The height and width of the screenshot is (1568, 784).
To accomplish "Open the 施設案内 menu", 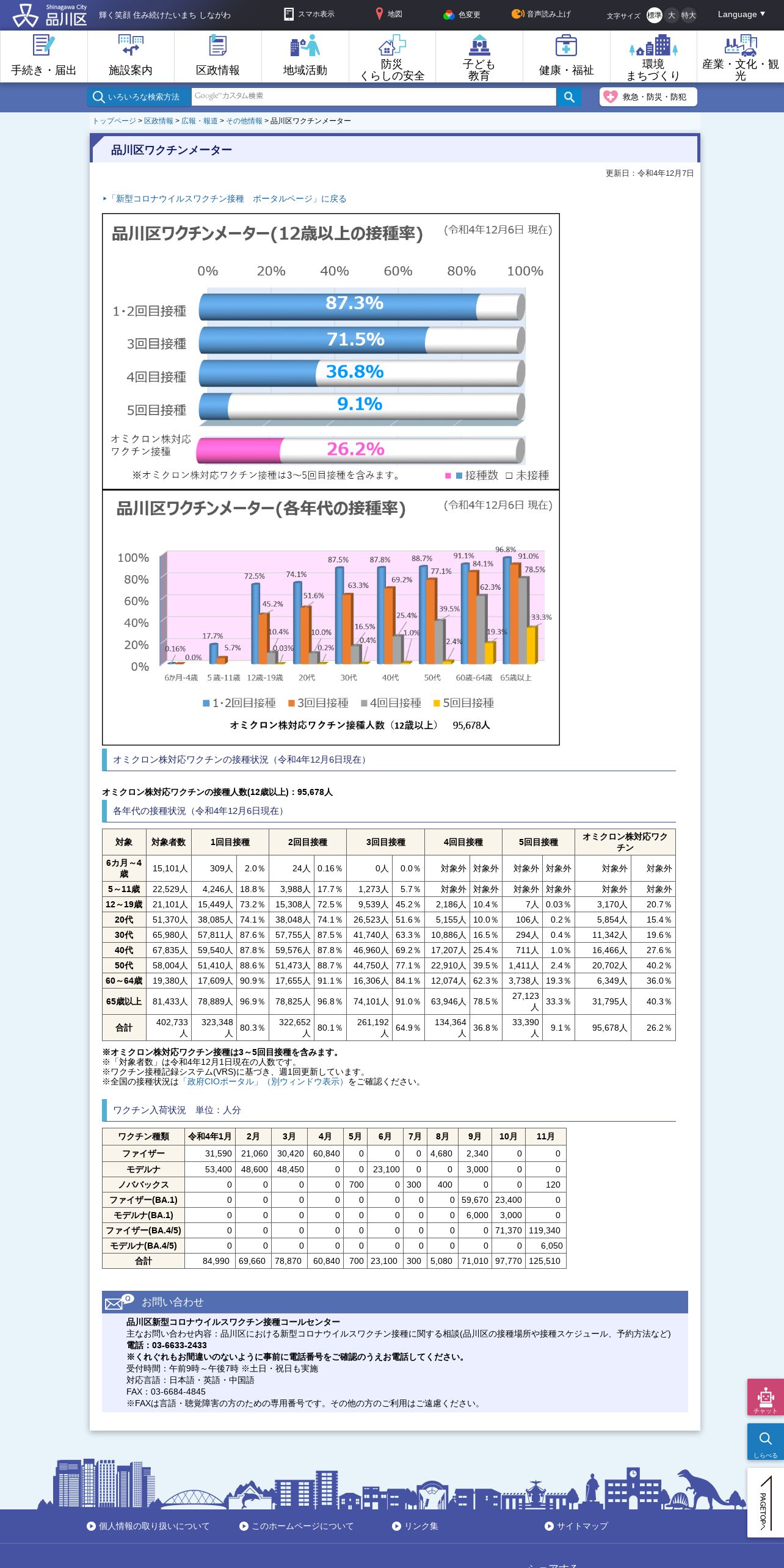I will [x=131, y=56].
